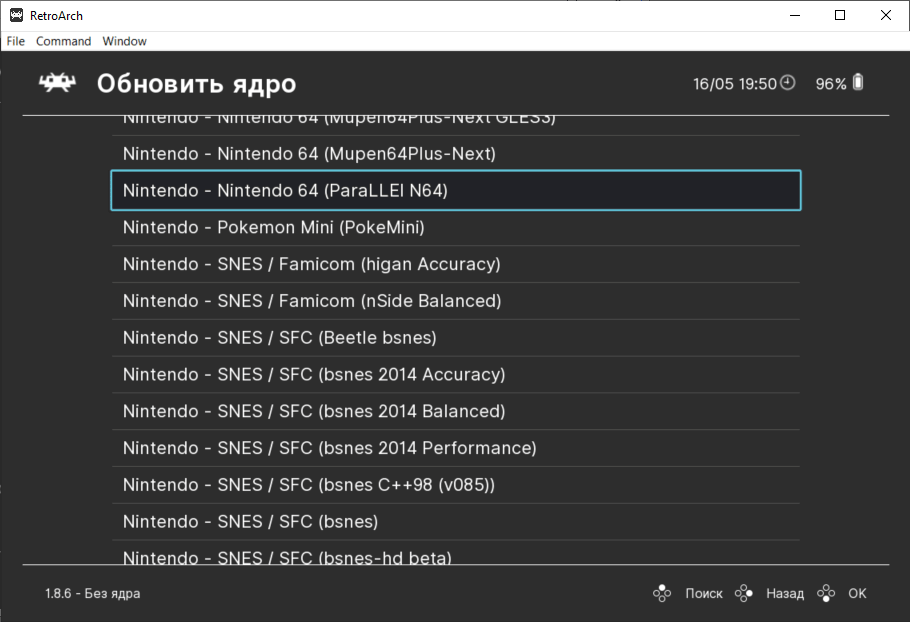
Task: Click the 1.8.6 - Без ядра version text
Action: (x=93, y=594)
